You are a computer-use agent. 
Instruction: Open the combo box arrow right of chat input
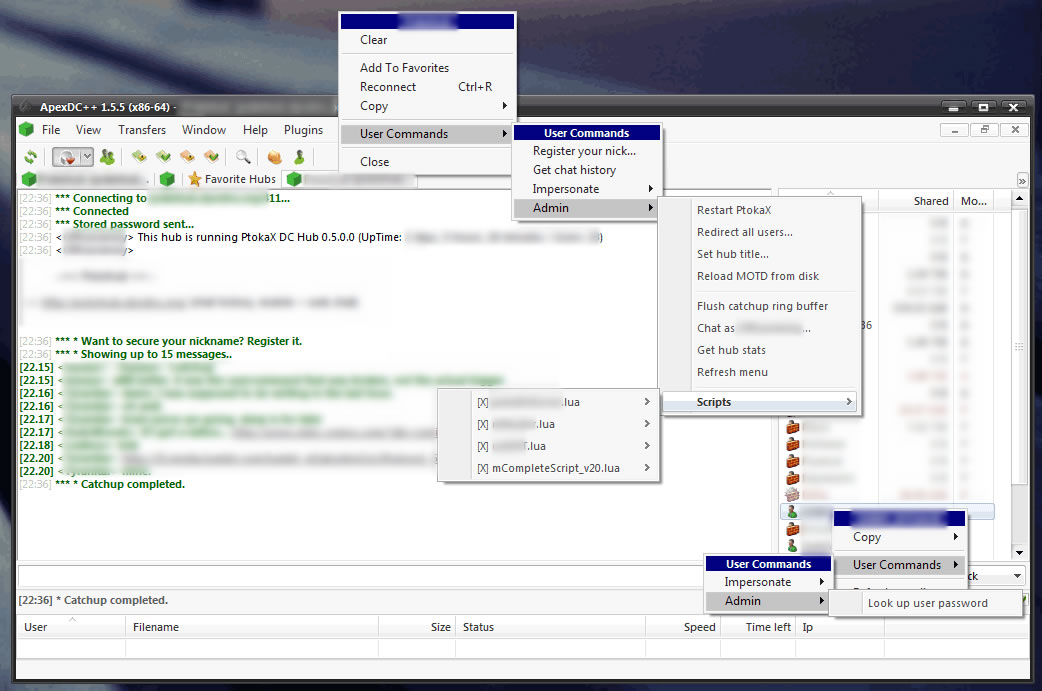point(1017,576)
